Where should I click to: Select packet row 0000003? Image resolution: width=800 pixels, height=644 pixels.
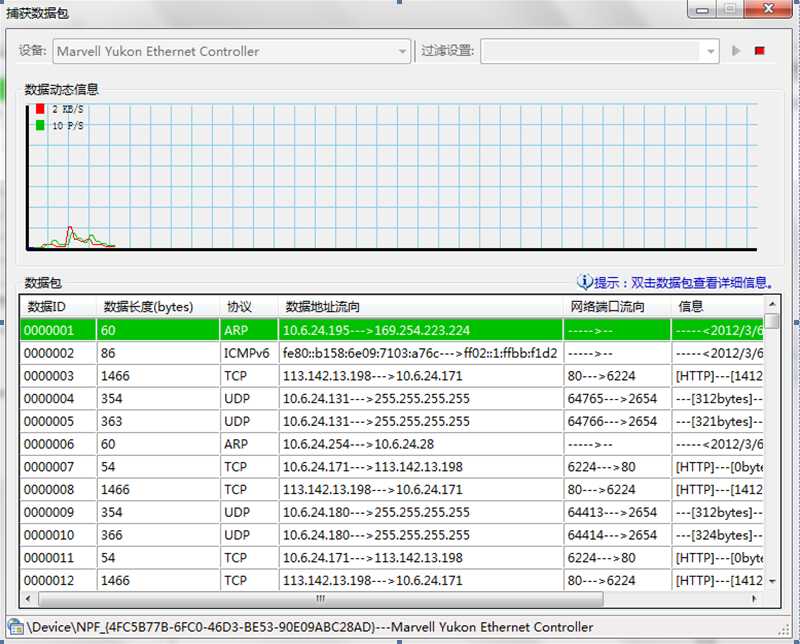coord(391,376)
